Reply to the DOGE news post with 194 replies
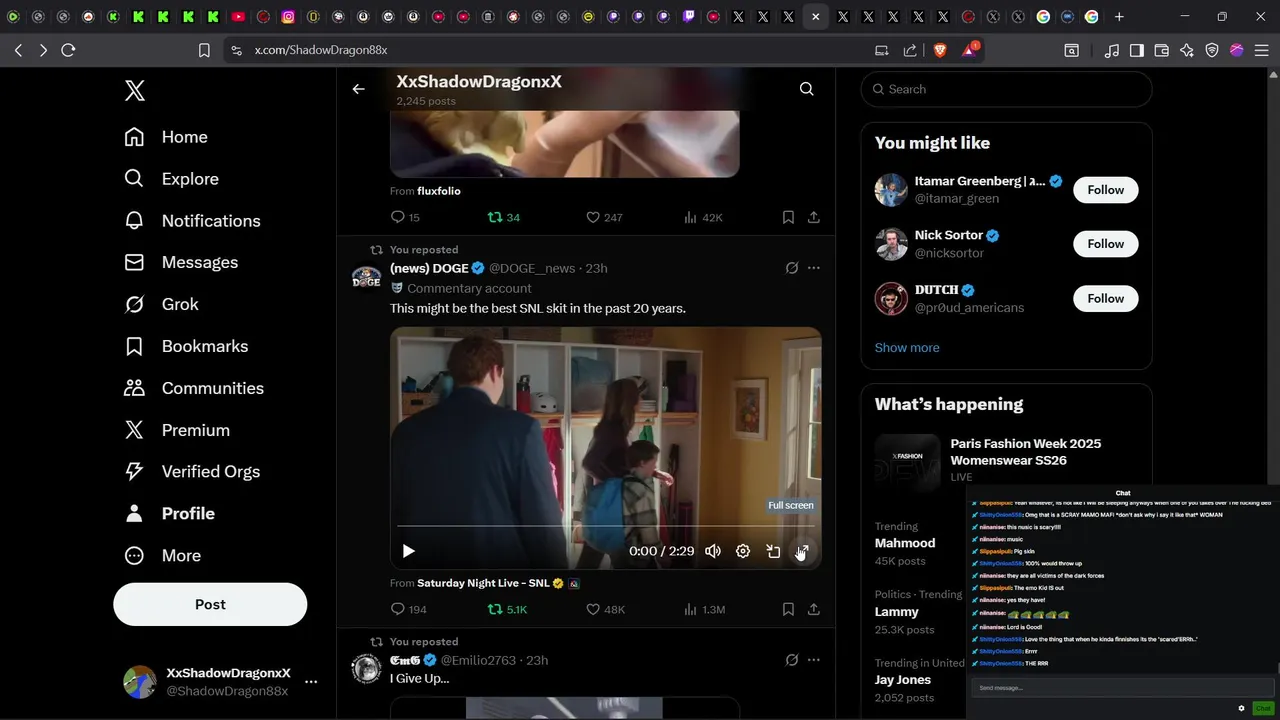 tap(408, 609)
